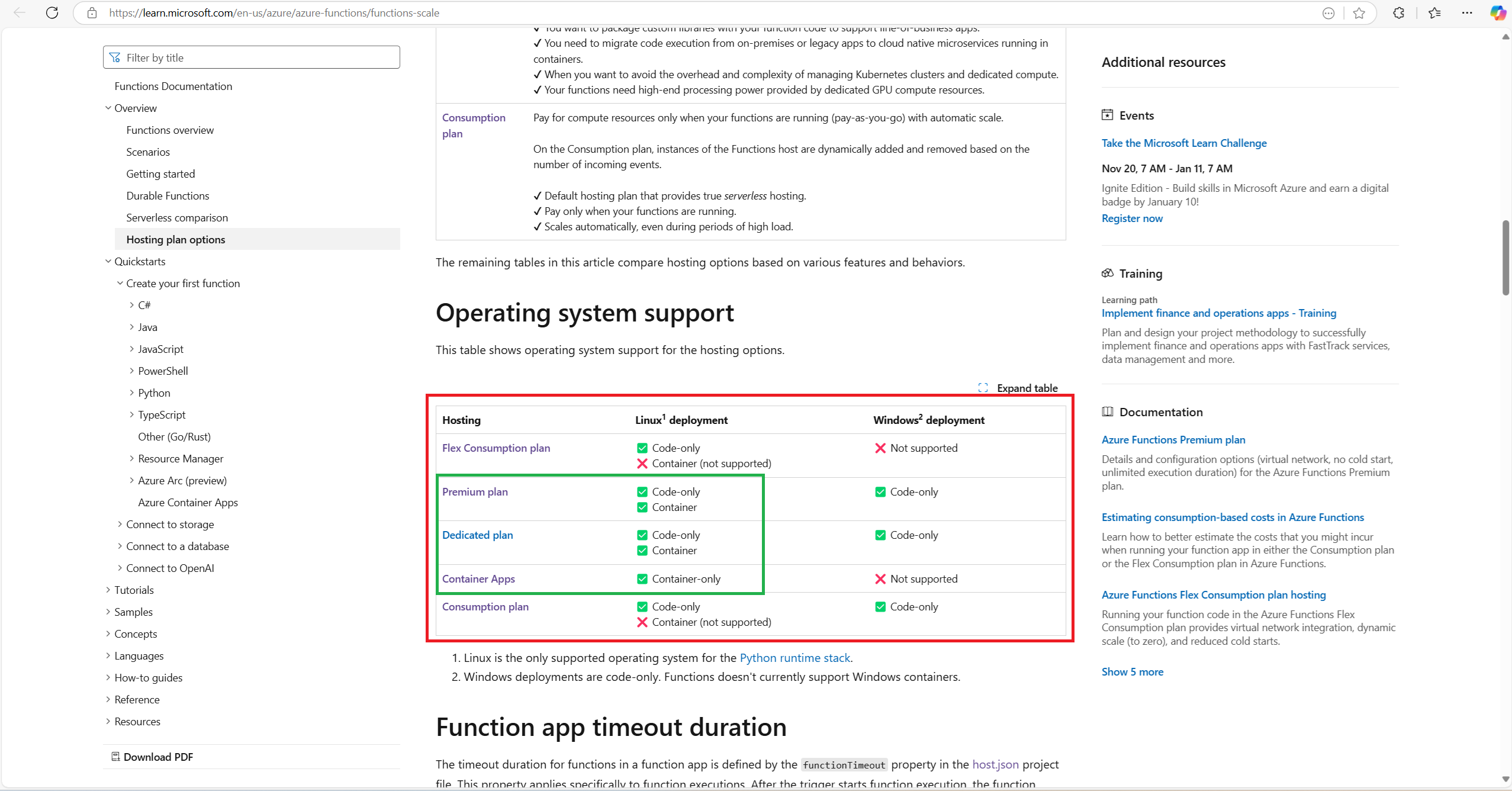1512x791 pixels.
Task: Open Container Apps table link
Action: tap(478, 578)
